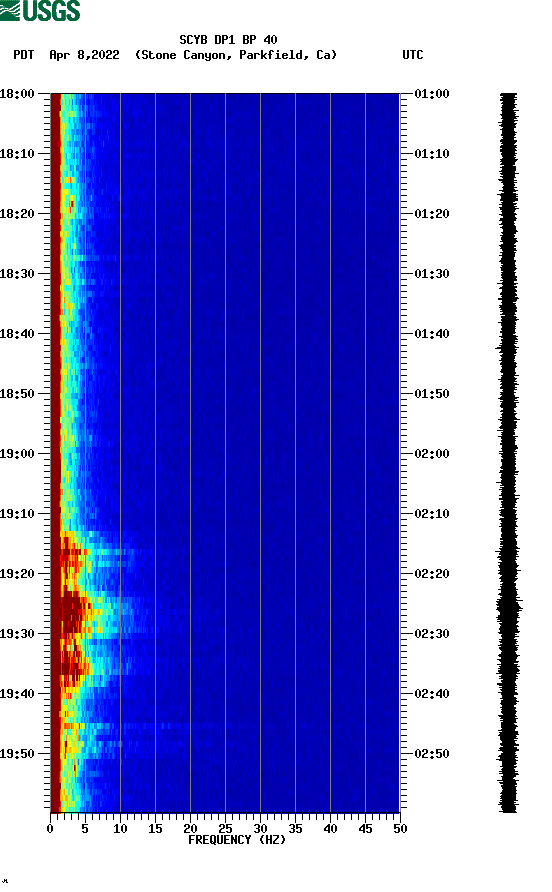552x892 pixels.
Task: Click the 19:50 time label
Action: (18, 754)
